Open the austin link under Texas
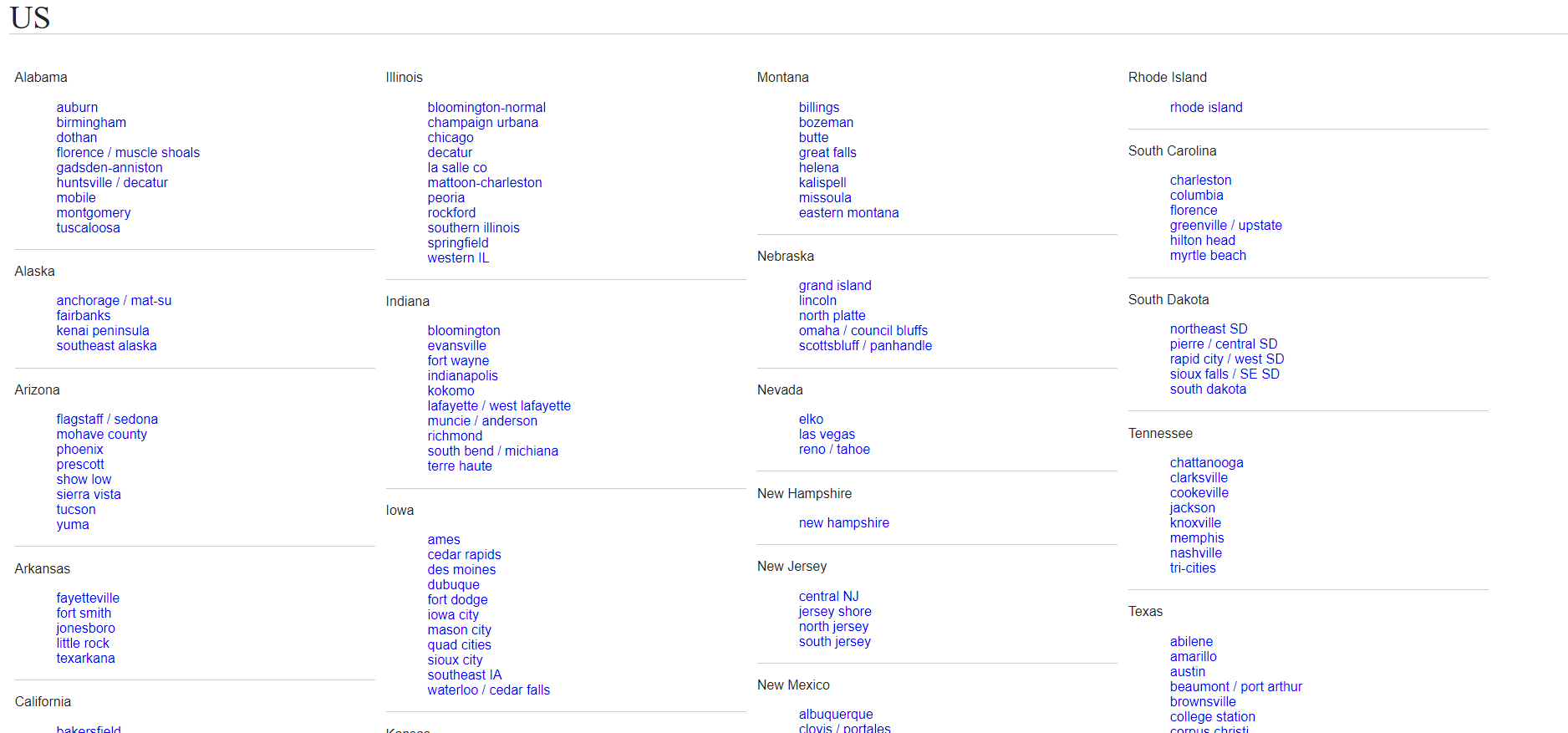The image size is (1568, 733). [1187, 672]
